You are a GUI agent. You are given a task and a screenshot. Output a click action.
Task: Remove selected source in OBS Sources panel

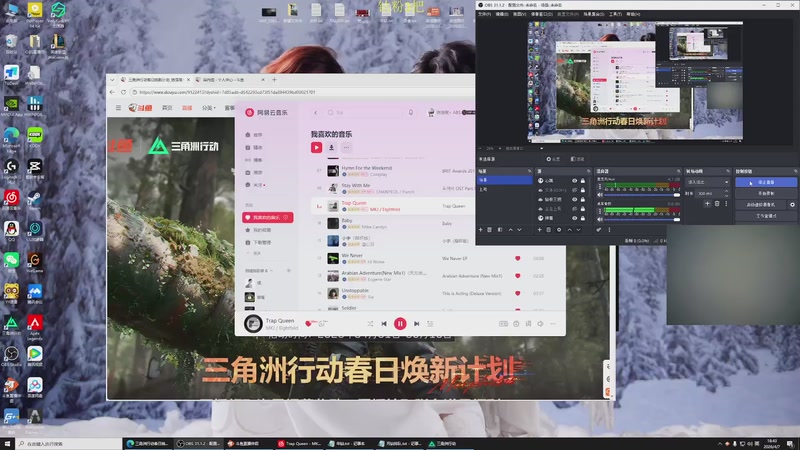pyautogui.click(x=548, y=230)
